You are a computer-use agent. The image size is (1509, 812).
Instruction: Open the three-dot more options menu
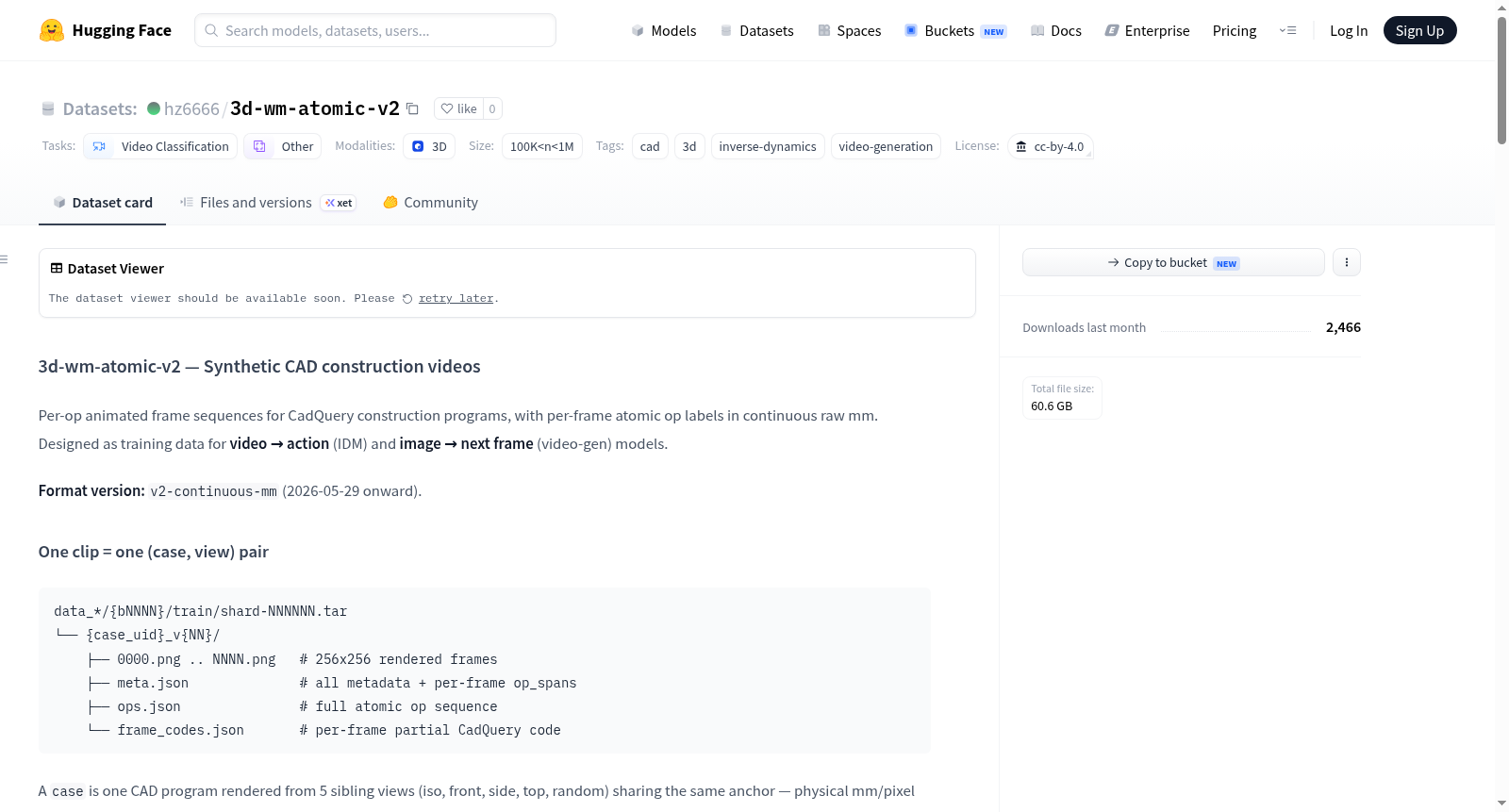(1347, 262)
